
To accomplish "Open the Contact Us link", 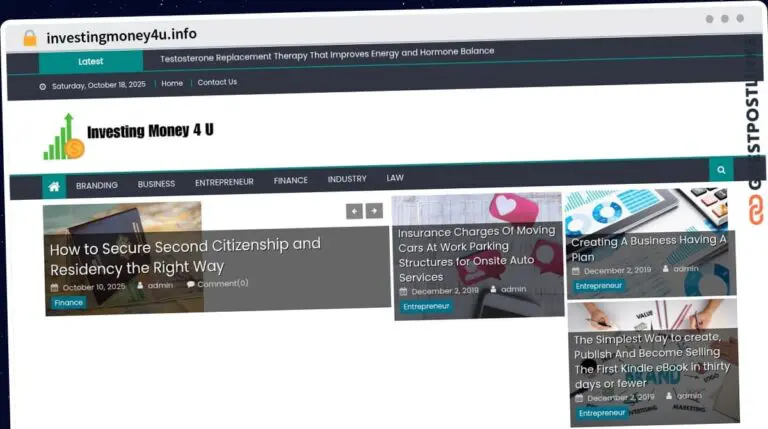I will [217, 83].
